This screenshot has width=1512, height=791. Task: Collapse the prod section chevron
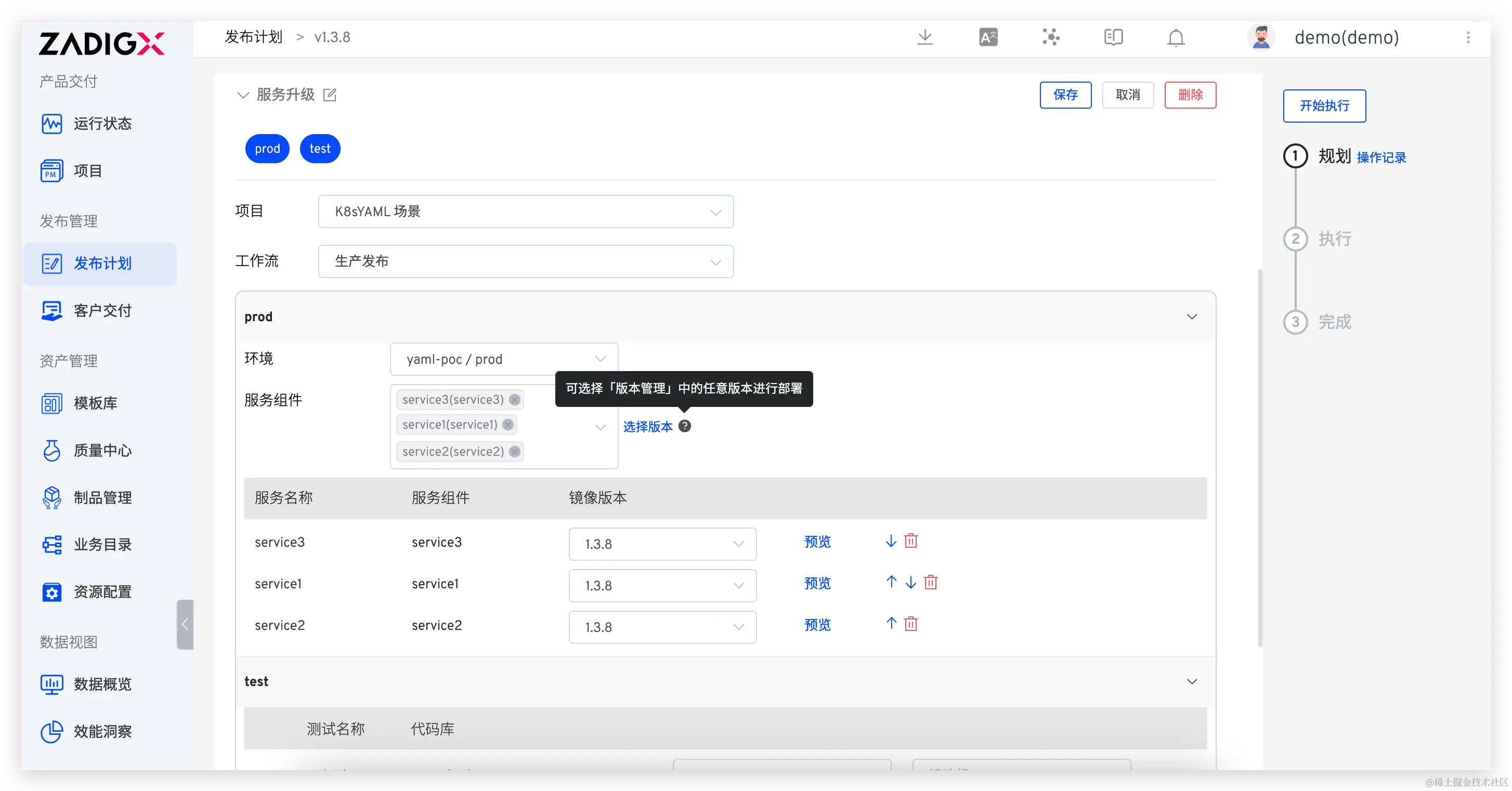[x=1192, y=317]
